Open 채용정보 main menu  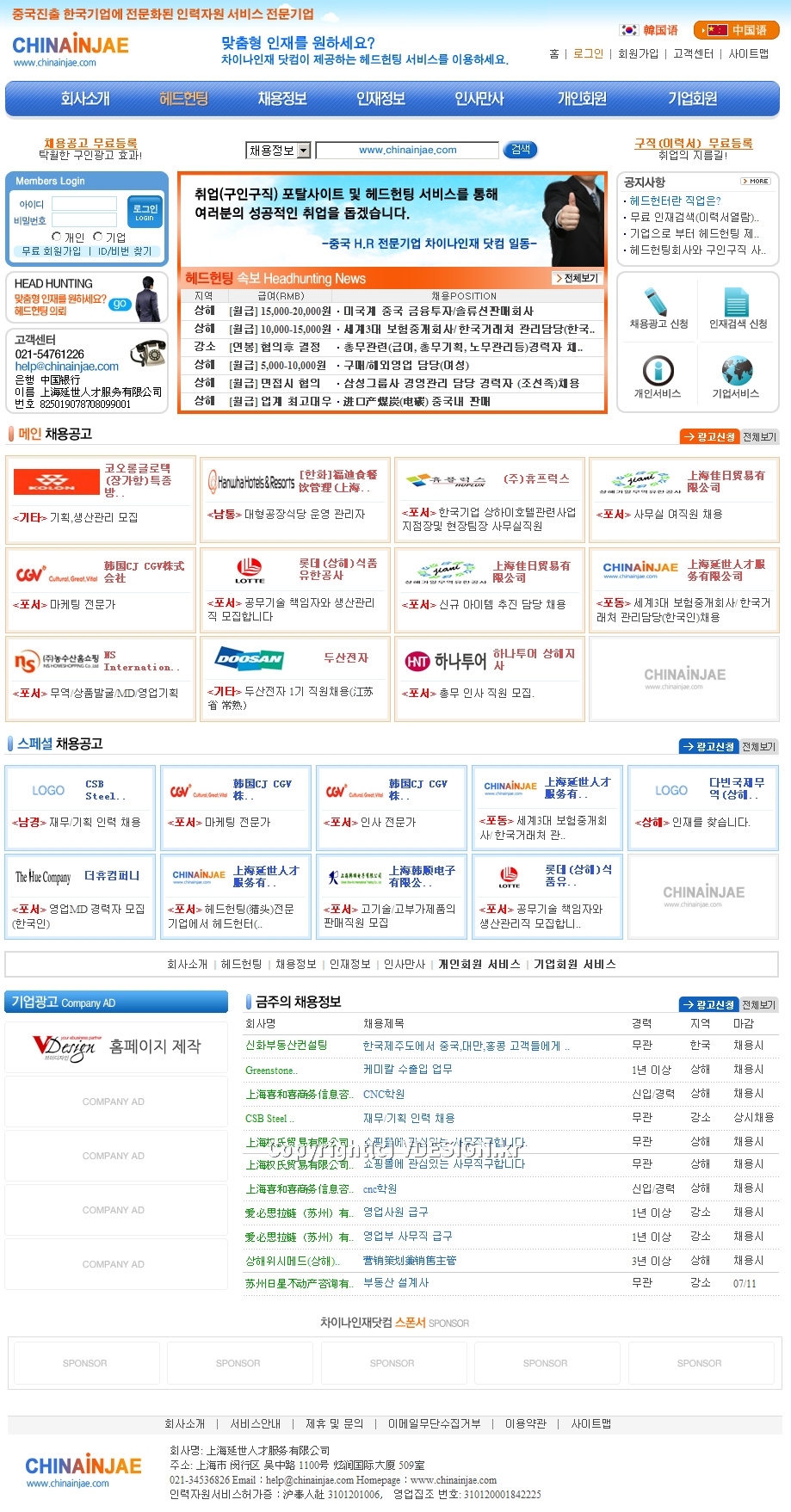[x=282, y=99]
